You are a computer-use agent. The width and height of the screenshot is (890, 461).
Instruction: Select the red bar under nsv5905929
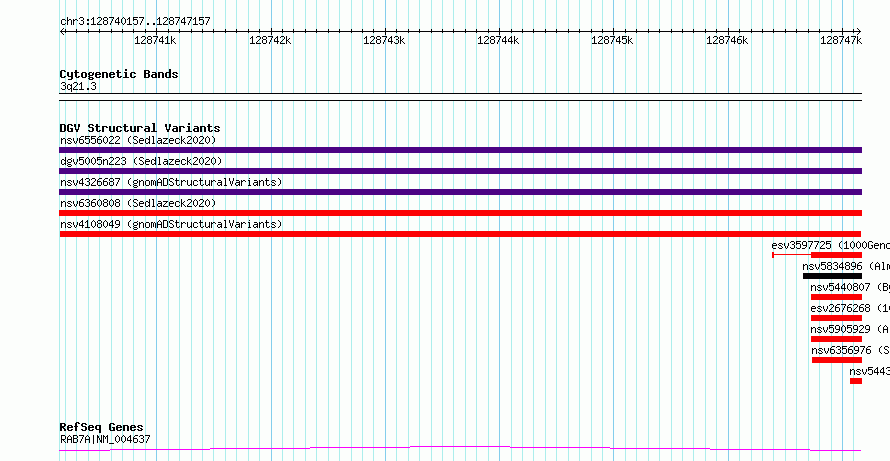tap(836, 339)
